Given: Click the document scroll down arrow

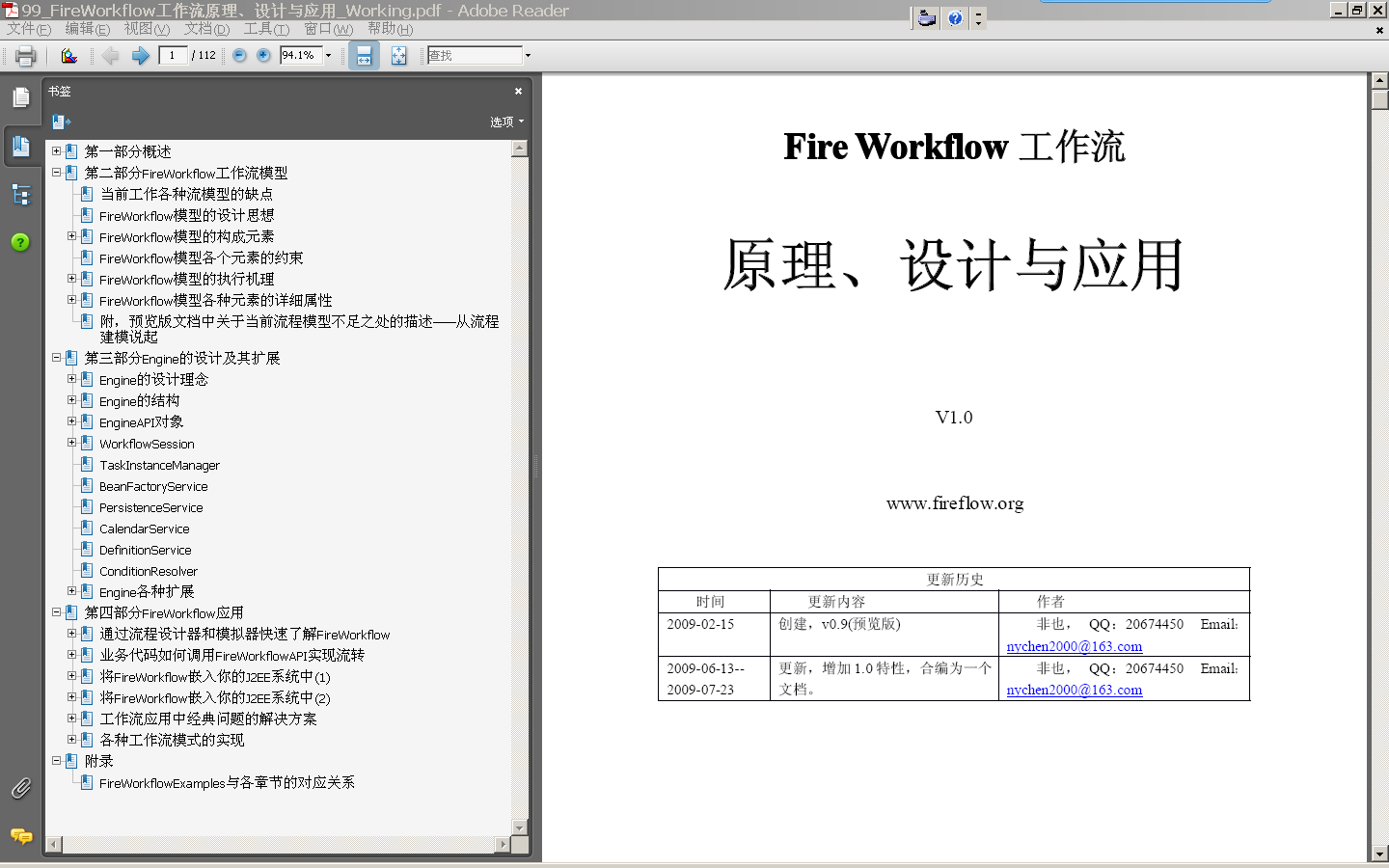Looking at the screenshot, I should [1379, 854].
